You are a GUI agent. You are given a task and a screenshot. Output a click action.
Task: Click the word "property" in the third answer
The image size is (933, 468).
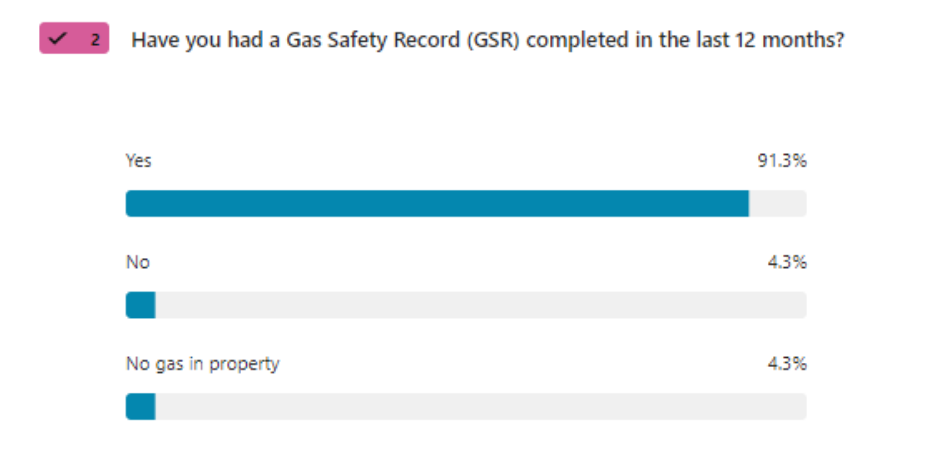(x=249, y=365)
